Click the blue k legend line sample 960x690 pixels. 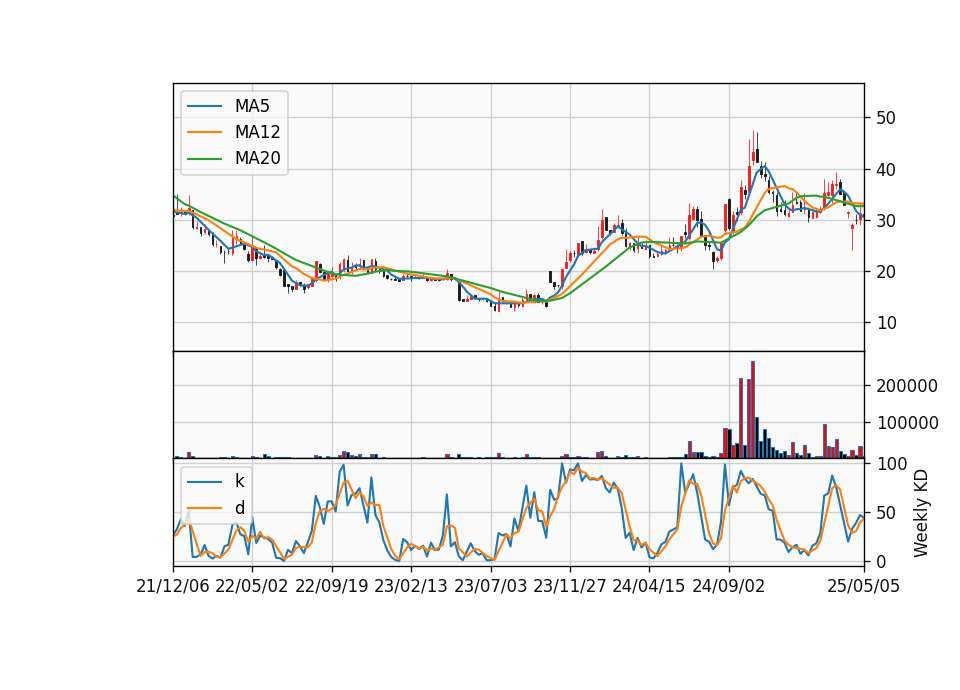click(204, 481)
